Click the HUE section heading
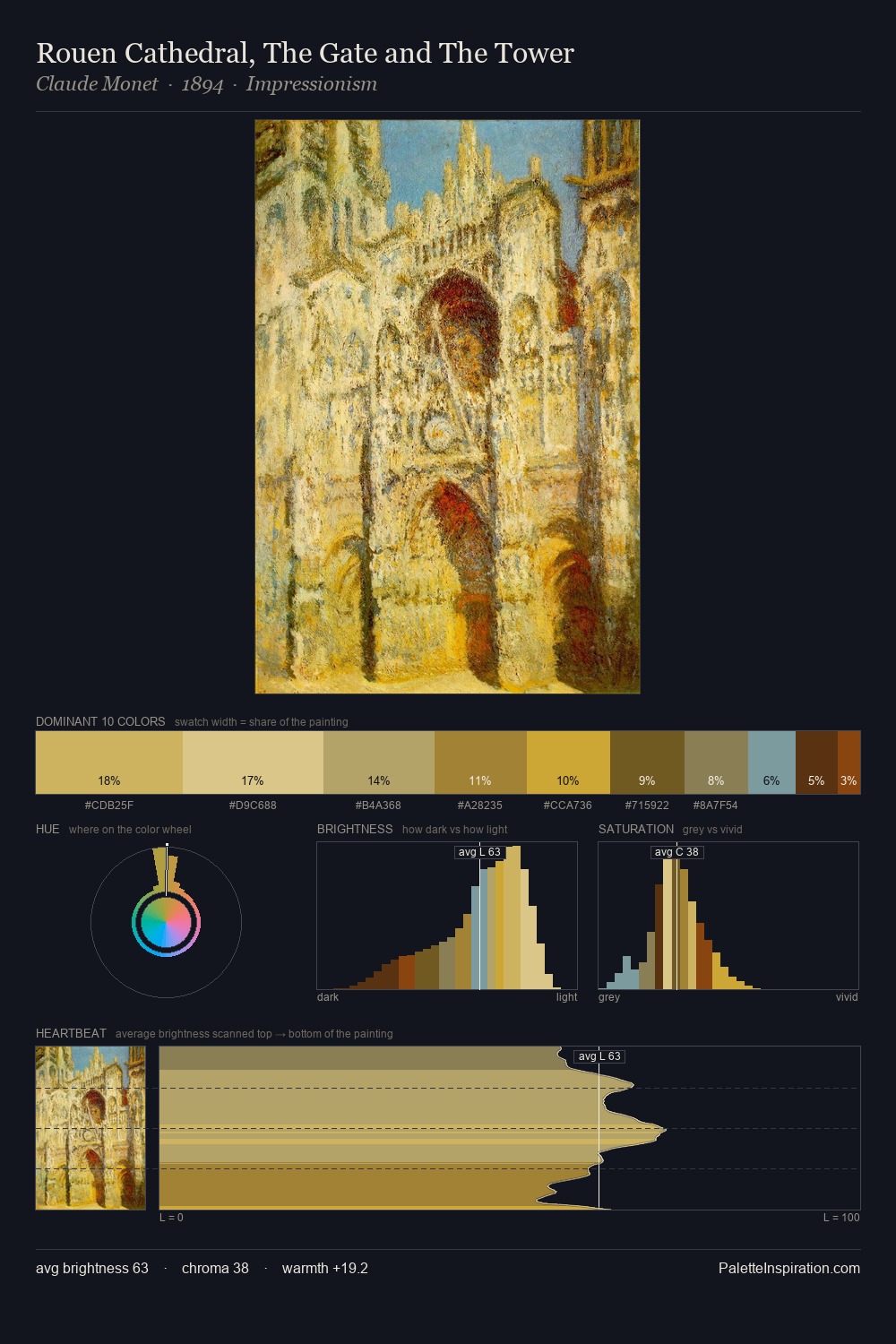Screen dimensions: 896x1344 (47, 829)
